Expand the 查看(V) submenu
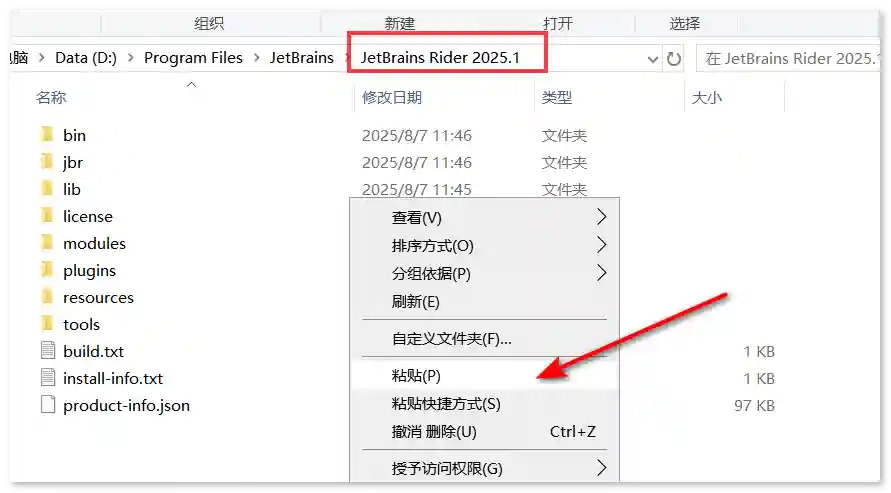The width and height of the screenshot is (891, 493). (601, 217)
